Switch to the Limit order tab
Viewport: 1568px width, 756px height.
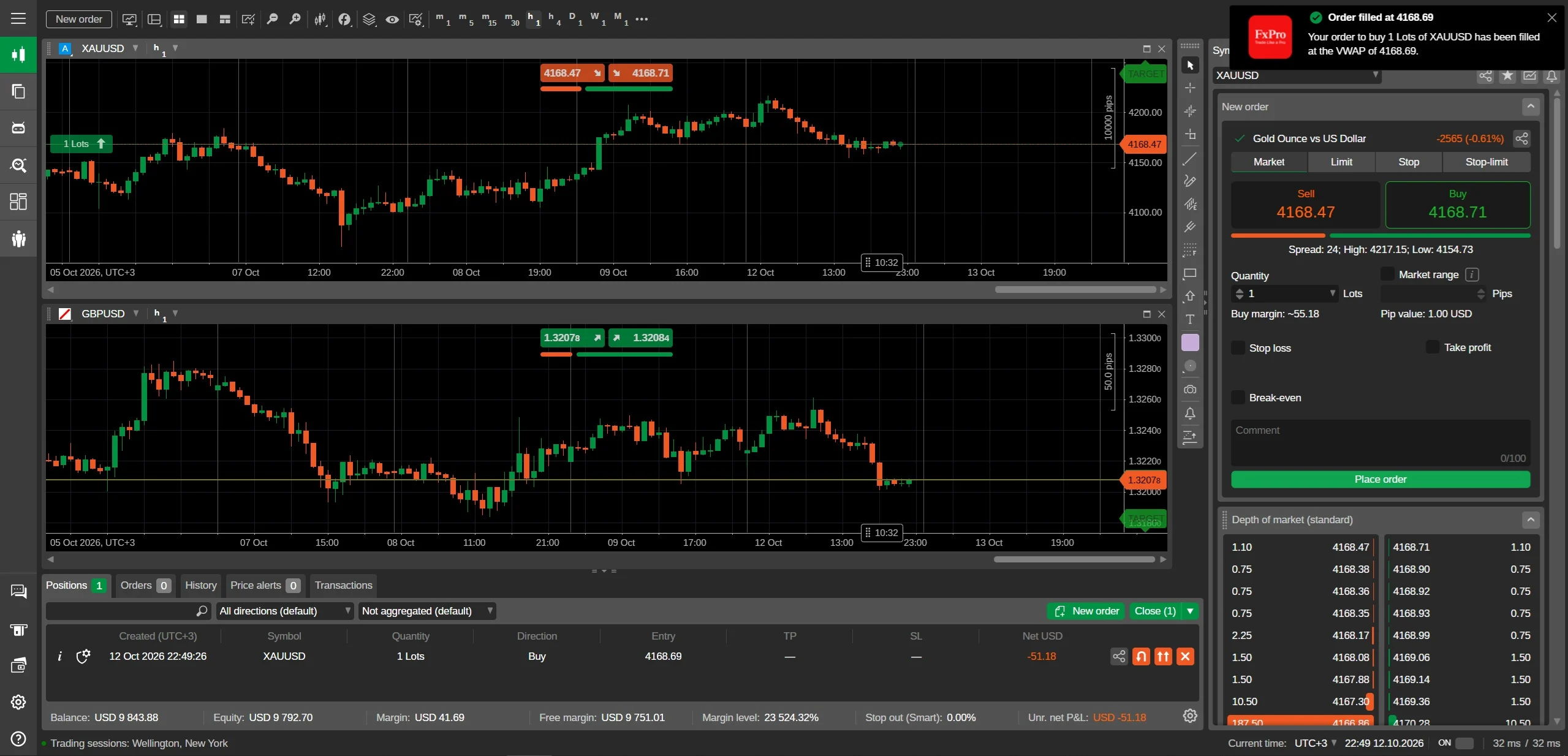click(1341, 162)
